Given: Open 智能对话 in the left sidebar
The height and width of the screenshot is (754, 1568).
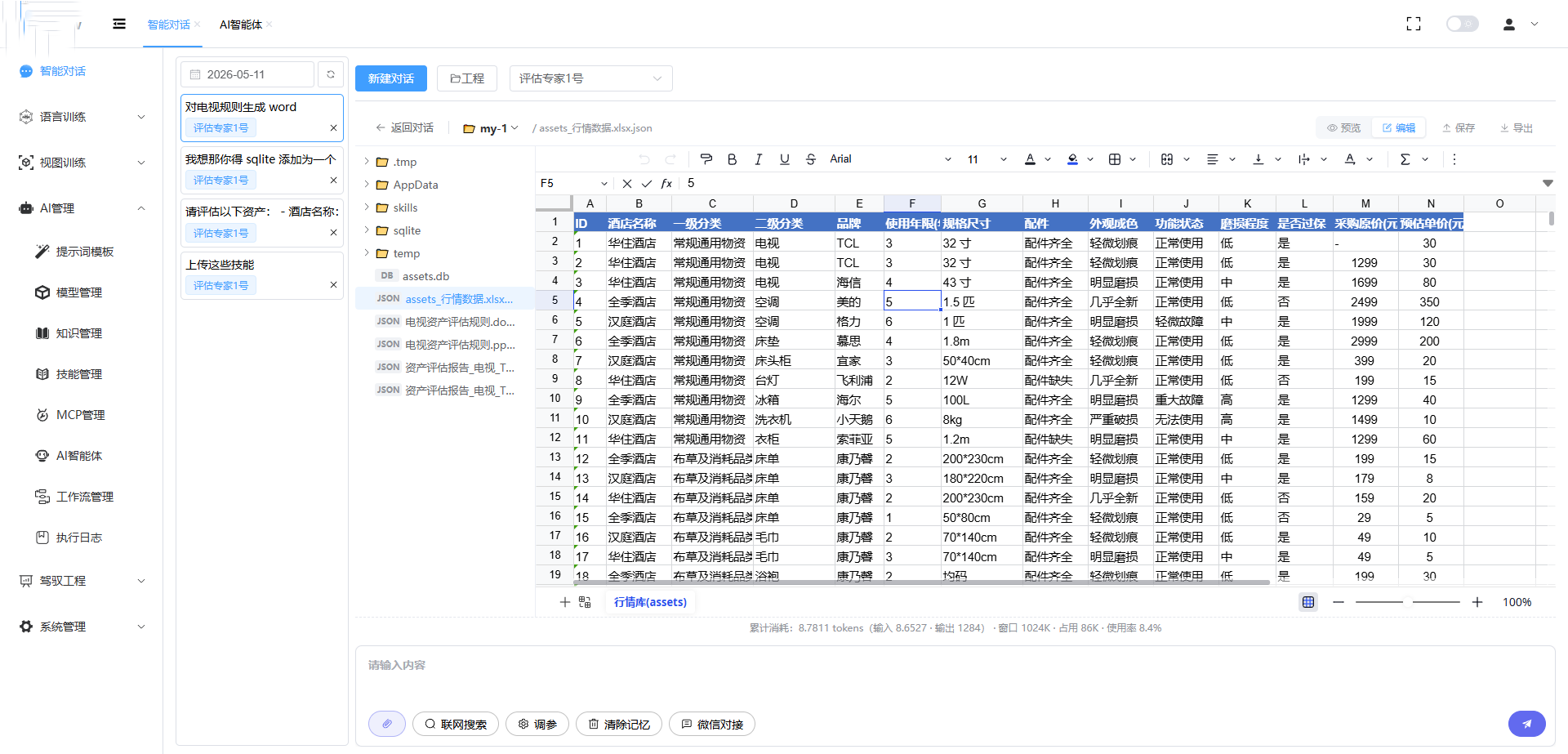Looking at the screenshot, I should pyautogui.click(x=63, y=71).
